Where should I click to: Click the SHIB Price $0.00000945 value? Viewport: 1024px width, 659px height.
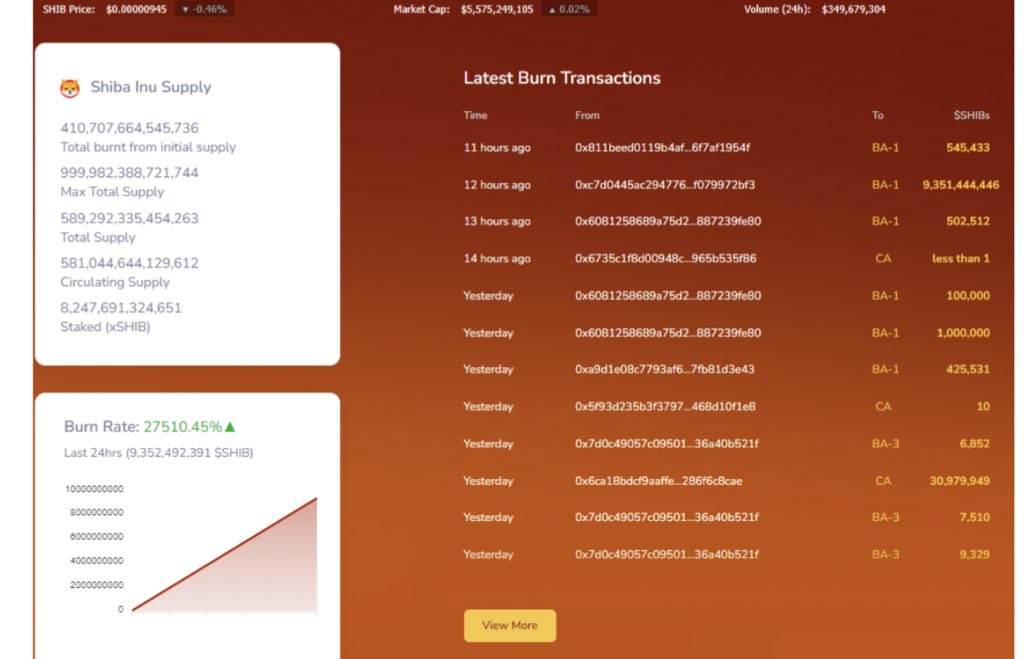coord(136,9)
